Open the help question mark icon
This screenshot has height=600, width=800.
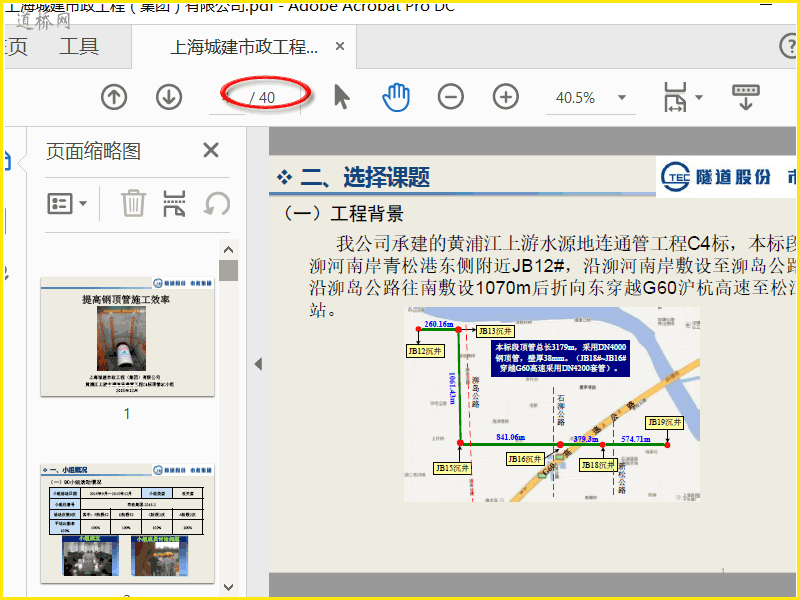(x=789, y=46)
